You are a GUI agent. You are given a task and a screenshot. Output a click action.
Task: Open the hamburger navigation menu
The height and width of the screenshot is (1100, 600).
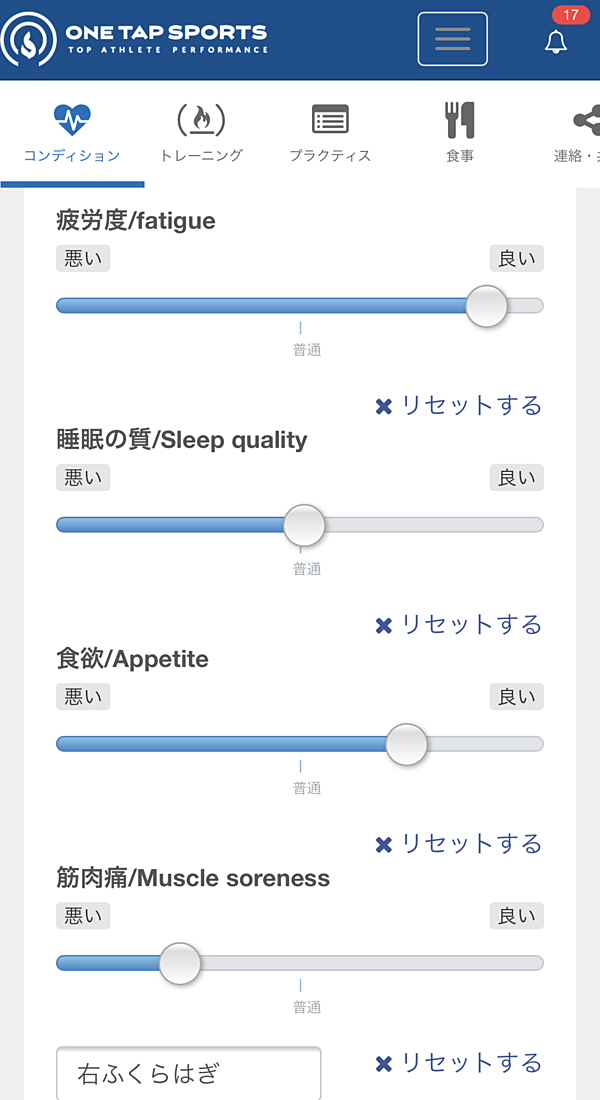(x=452, y=39)
